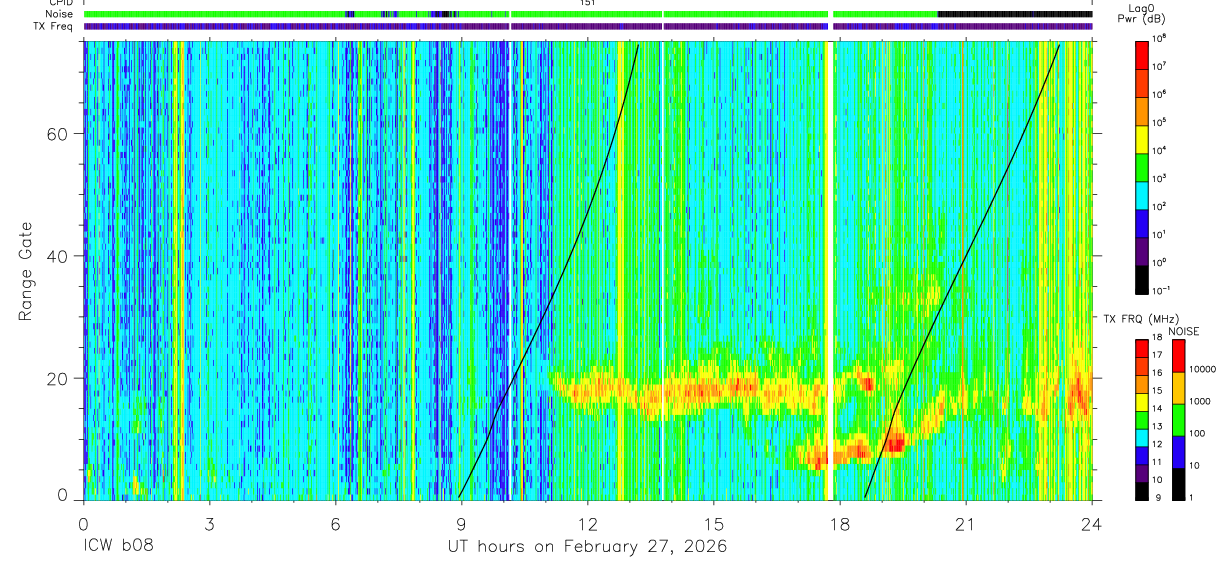The image size is (1228, 567).
Task: Click x-axis tick label '24'
Action: click(1091, 524)
